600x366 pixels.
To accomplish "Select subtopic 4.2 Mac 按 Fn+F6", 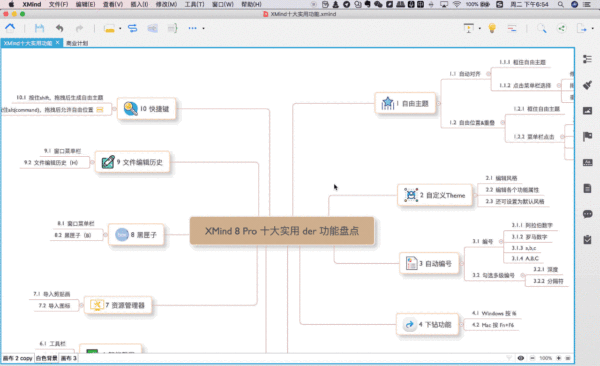I will [x=493, y=325].
